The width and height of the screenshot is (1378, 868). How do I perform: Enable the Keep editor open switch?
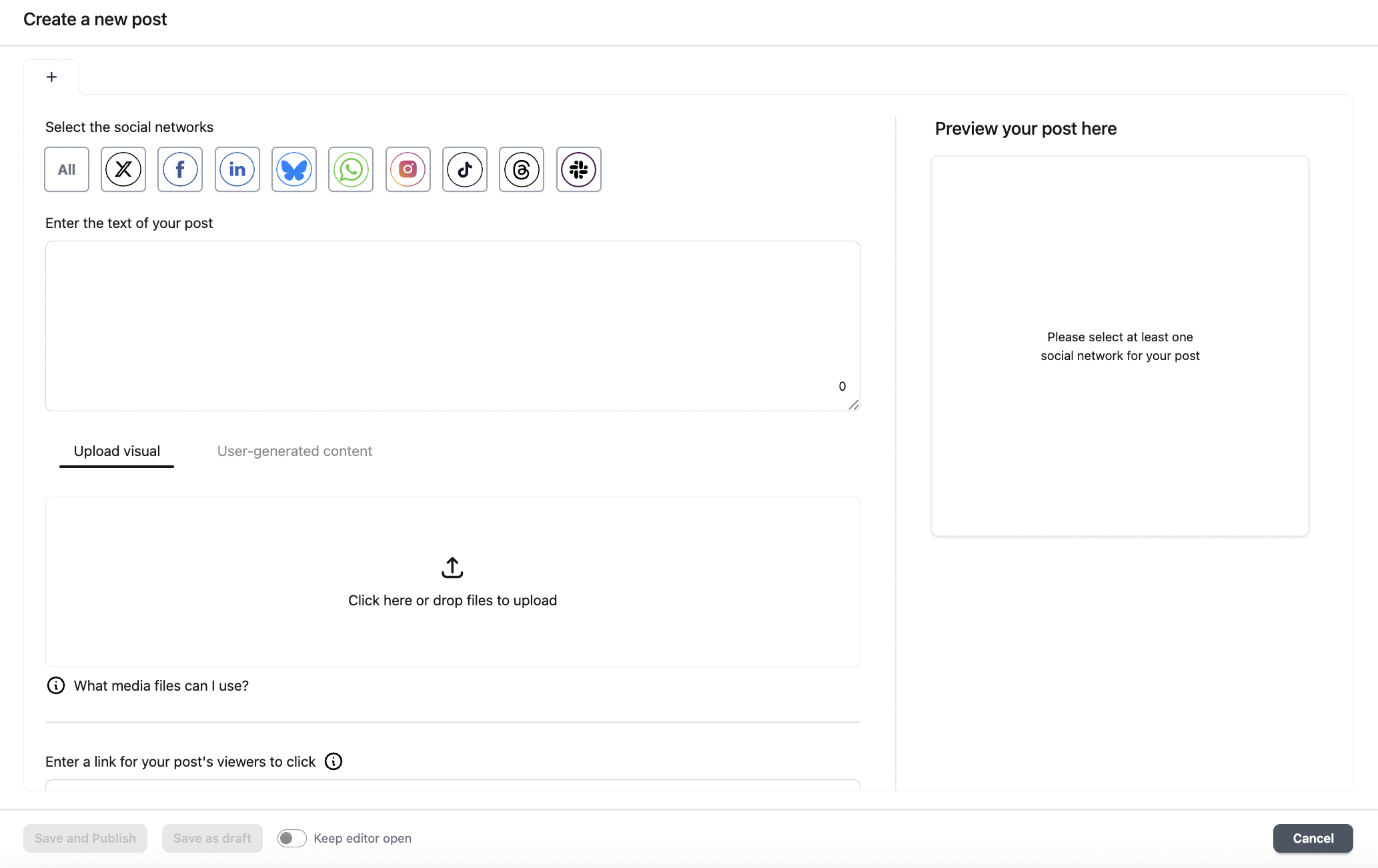point(291,838)
